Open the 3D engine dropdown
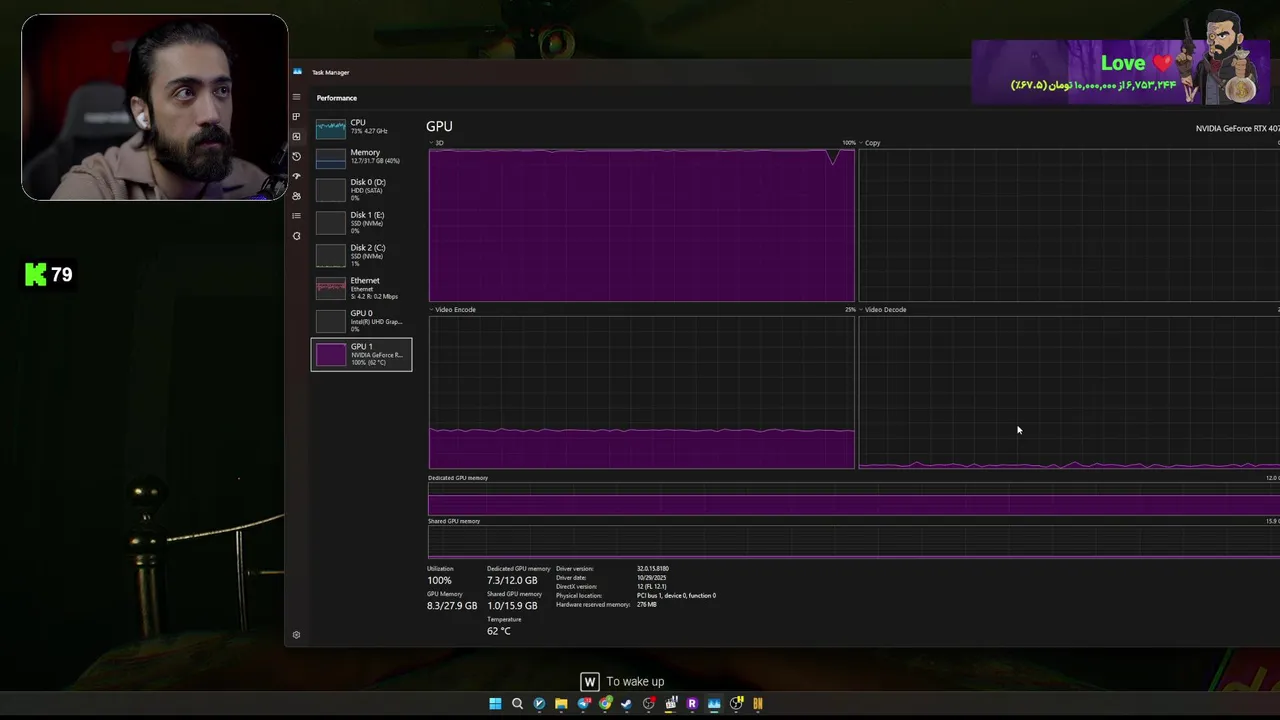The height and width of the screenshot is (720, 1280). pyautogui.click(x=436, y=143)
